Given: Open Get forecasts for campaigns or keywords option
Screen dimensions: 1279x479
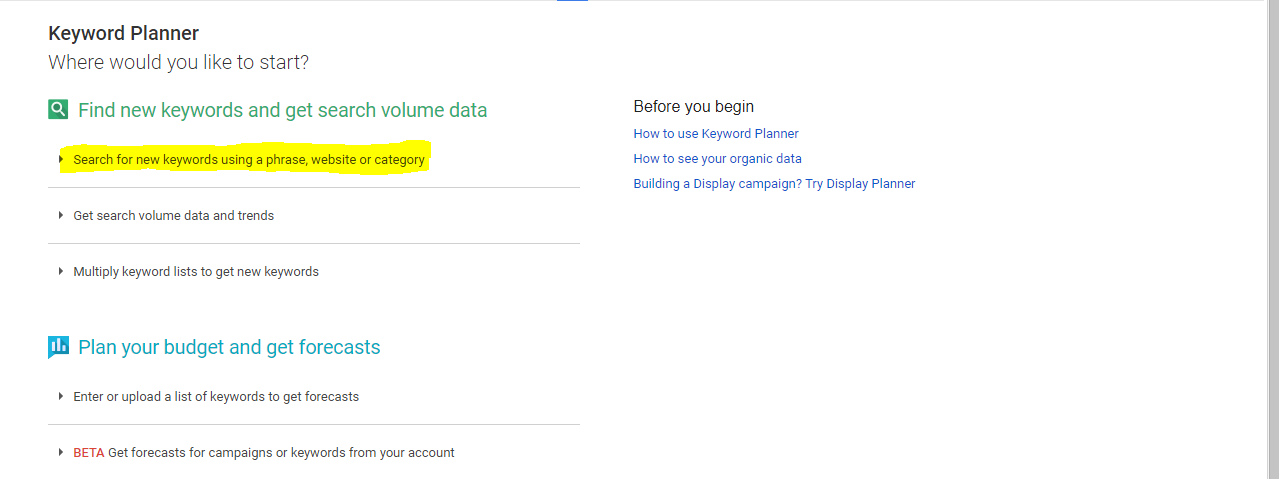Looking at the screenshot, I should click(281, 453).
